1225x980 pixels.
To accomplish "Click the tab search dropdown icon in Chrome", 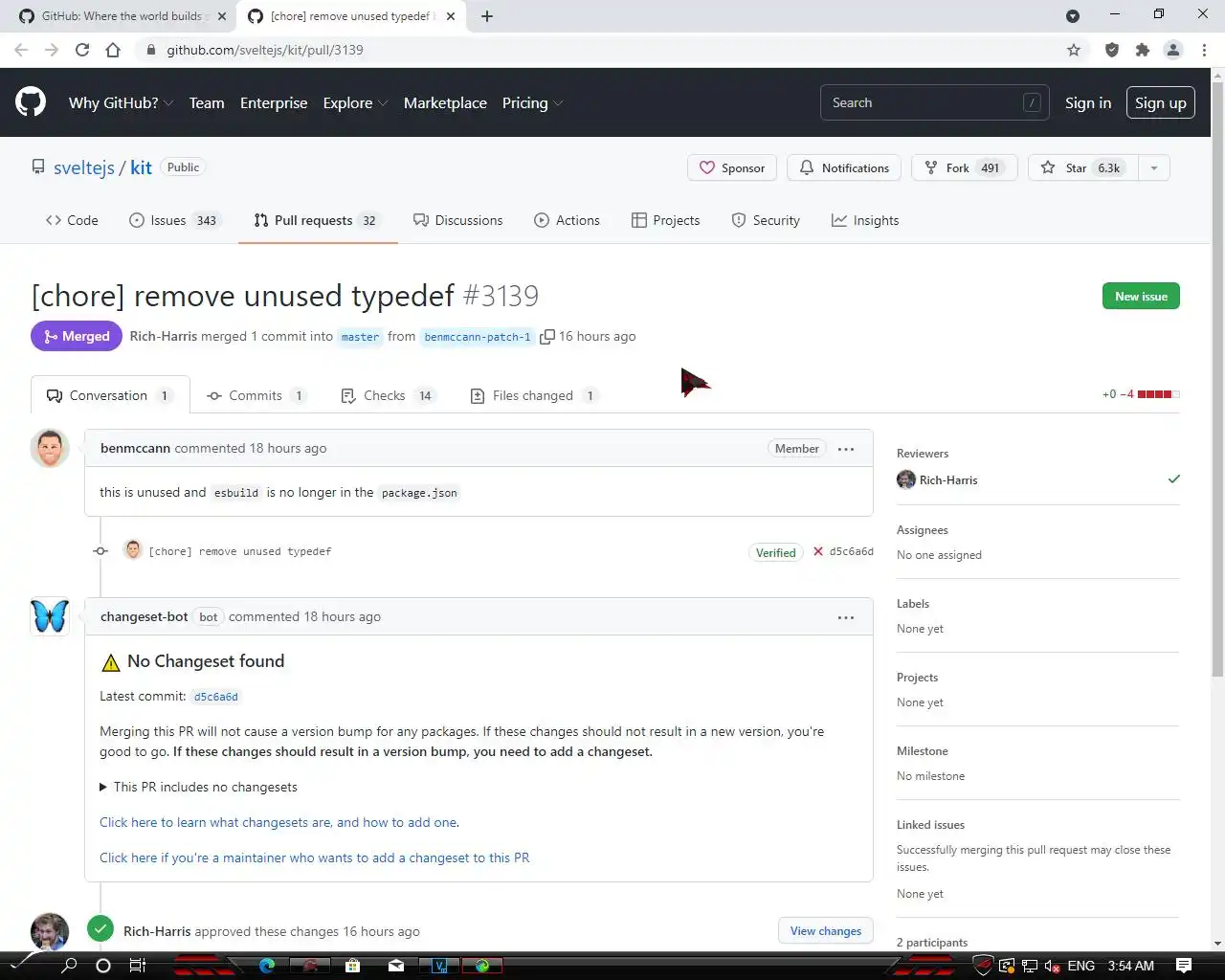I will [x=1073, y=16].
